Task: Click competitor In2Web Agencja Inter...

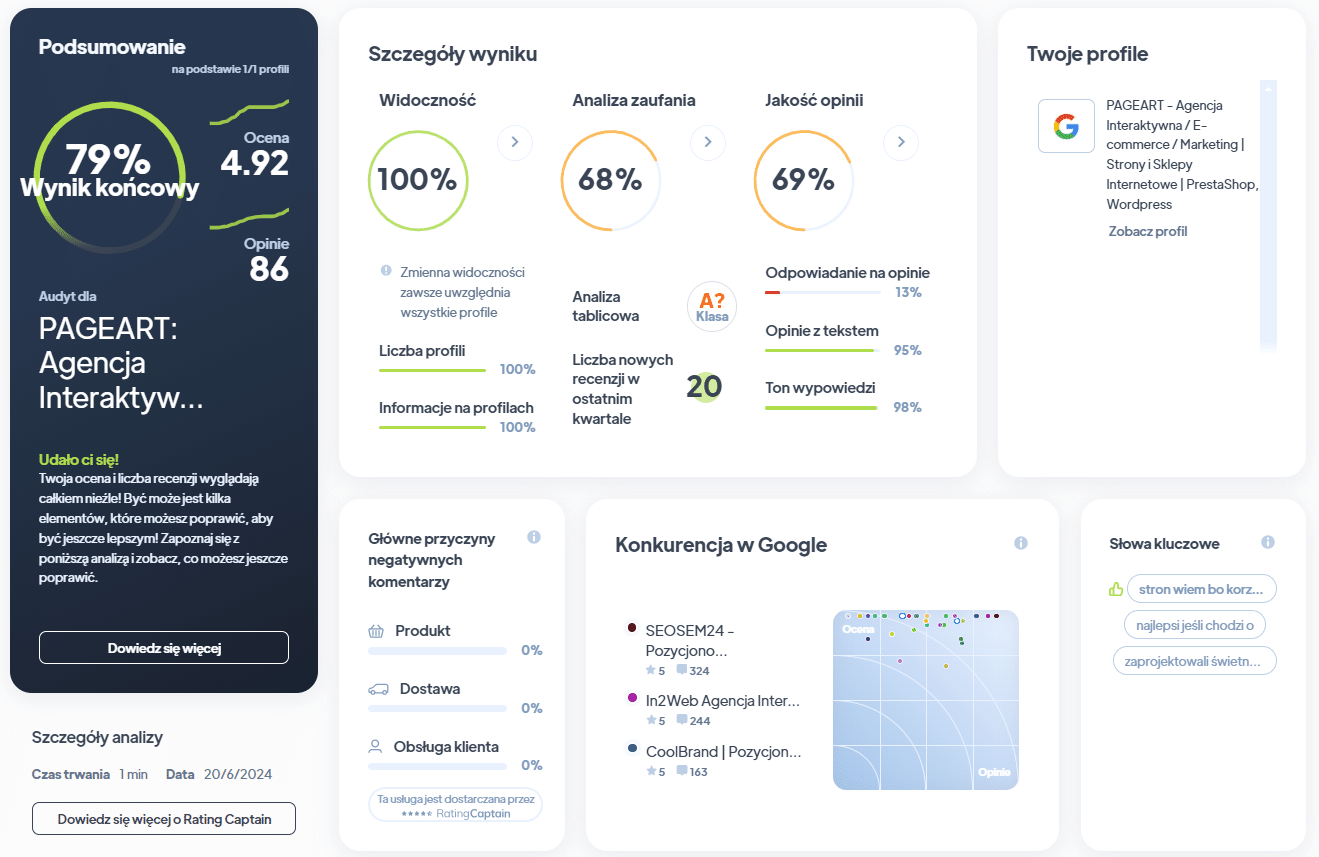Action: 723,701
